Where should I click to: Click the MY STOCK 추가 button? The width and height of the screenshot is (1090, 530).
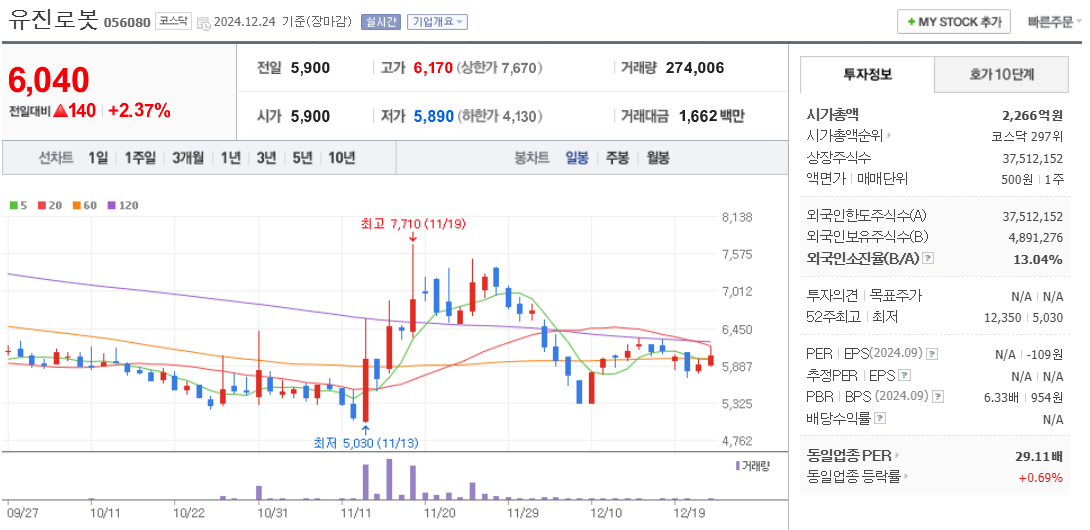click(x=954, y=22)
